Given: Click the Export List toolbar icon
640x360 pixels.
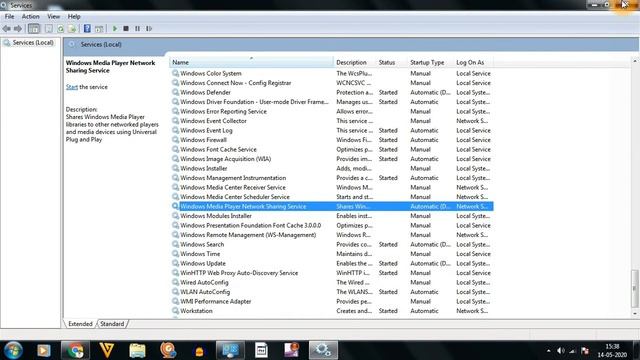Looking at the screenshot, I should point(72,29).
